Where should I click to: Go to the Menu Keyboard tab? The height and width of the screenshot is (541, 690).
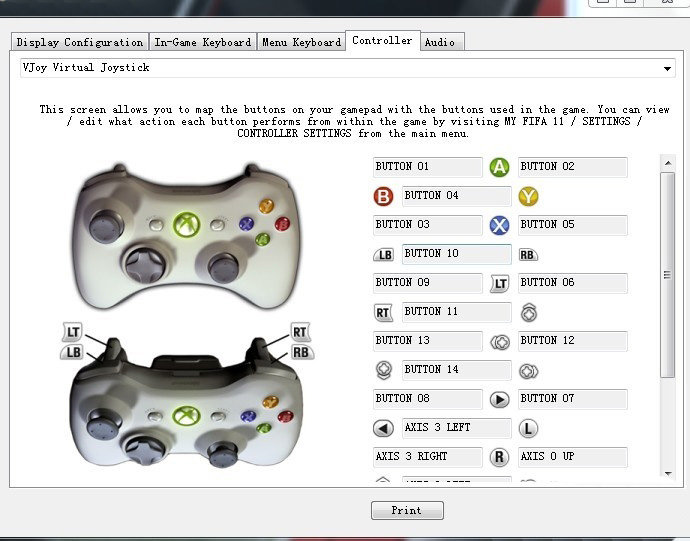point(301,42)
